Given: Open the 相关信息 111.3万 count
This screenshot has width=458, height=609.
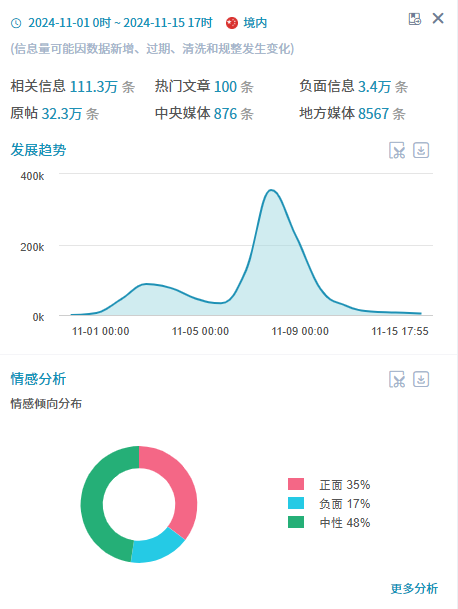Looking at the screenshot, I should [94, 86].
